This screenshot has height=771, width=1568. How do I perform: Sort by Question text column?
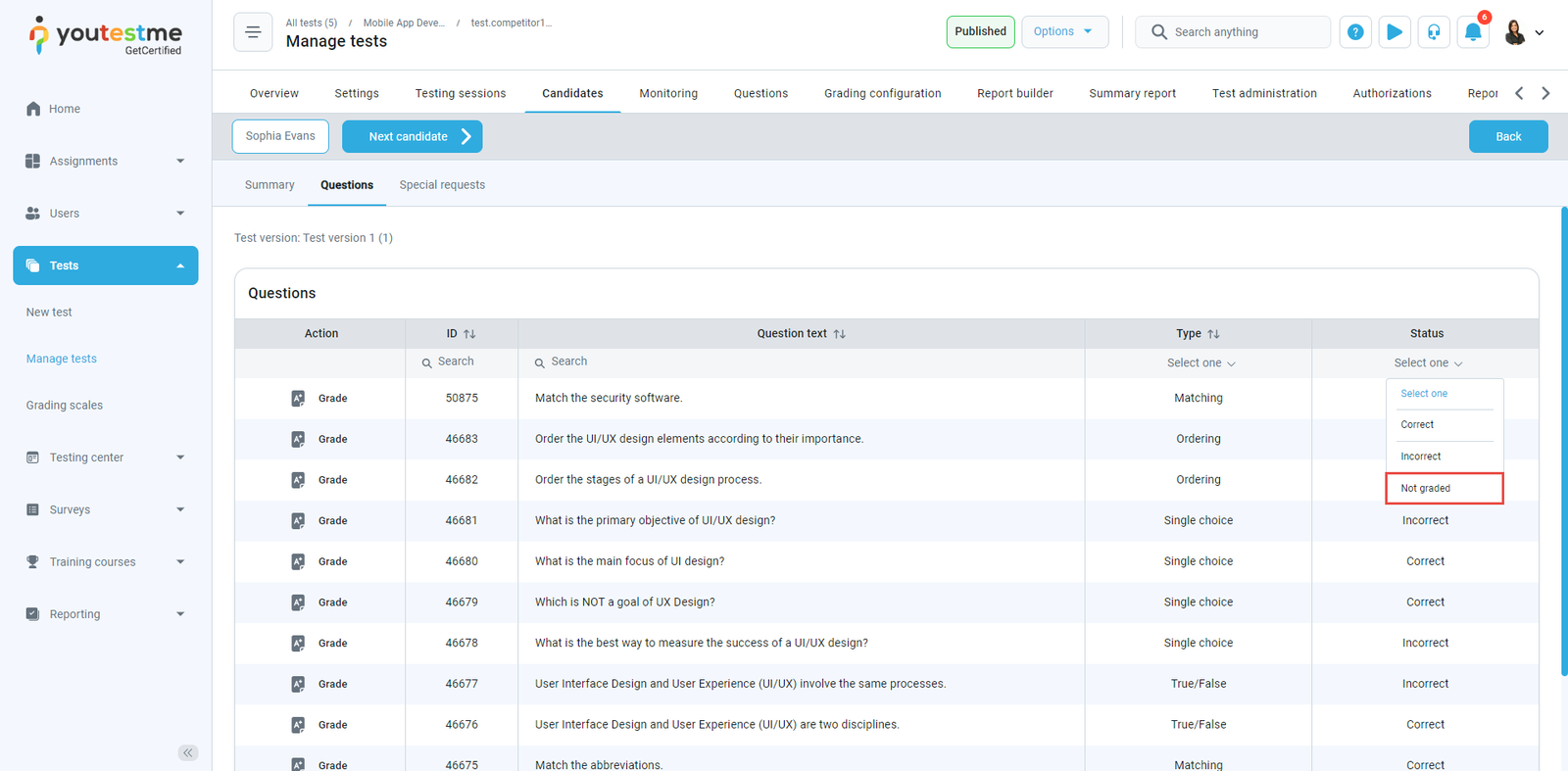pyautogui.click(x=839, y=334)
